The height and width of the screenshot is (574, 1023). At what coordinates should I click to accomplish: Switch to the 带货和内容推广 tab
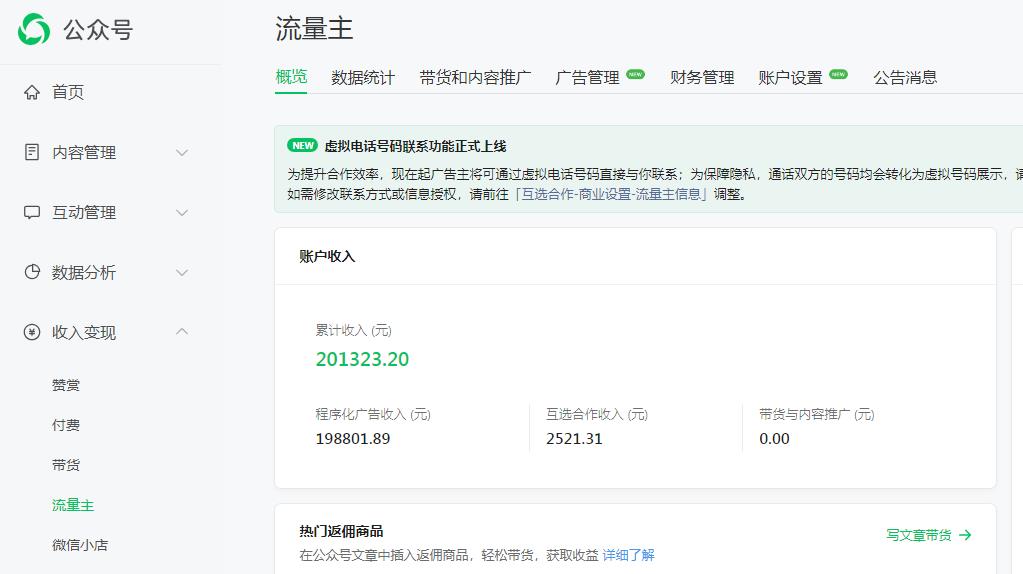pyautogui.click(x=475, y=78)
